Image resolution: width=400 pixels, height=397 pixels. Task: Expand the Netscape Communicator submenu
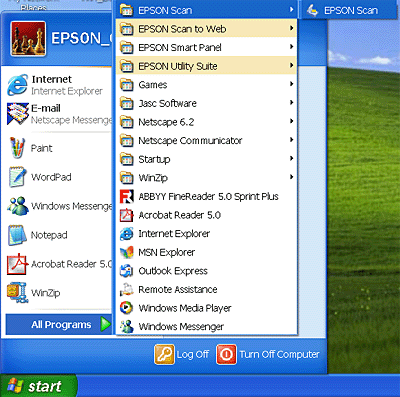point(206,140)
